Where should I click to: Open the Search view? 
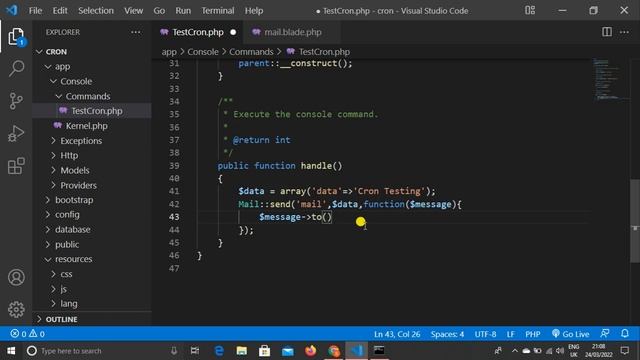(16, 68)
